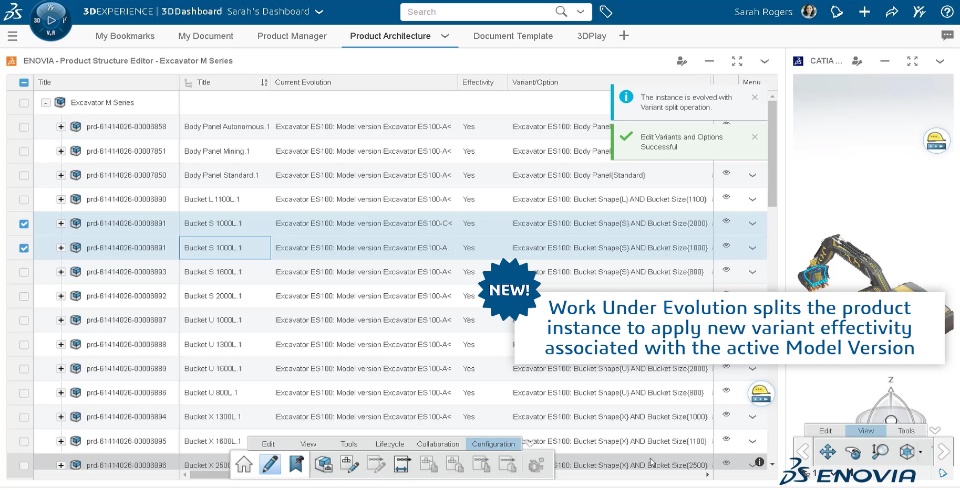Viewport: 960px width, 490px height.
Task: Click the hard-hat assistant icon in CATIA widget
Action: point(936,140)
